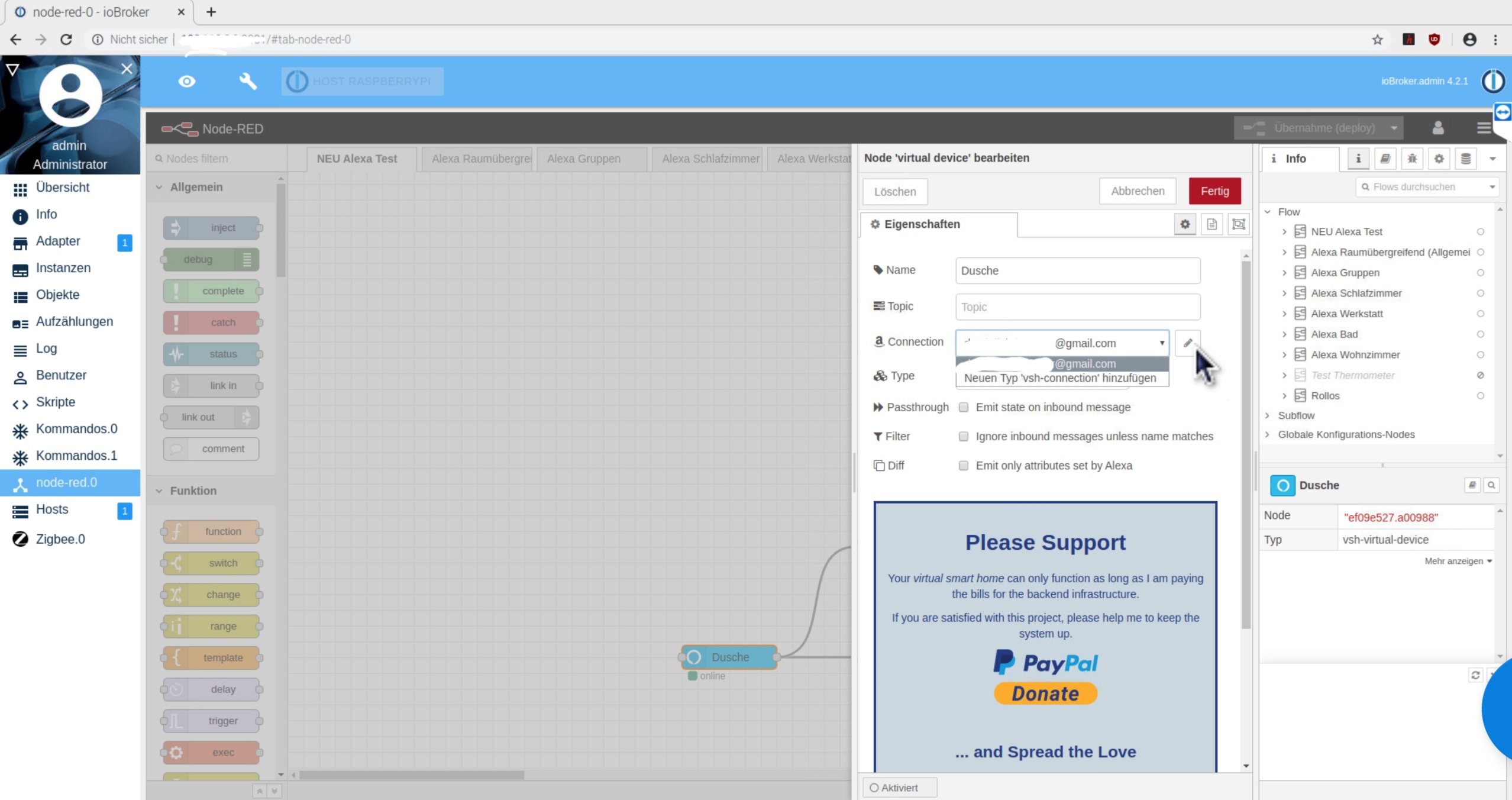Open node description document icon
Screen dimensions: 1512x800
coord(1211,224)
